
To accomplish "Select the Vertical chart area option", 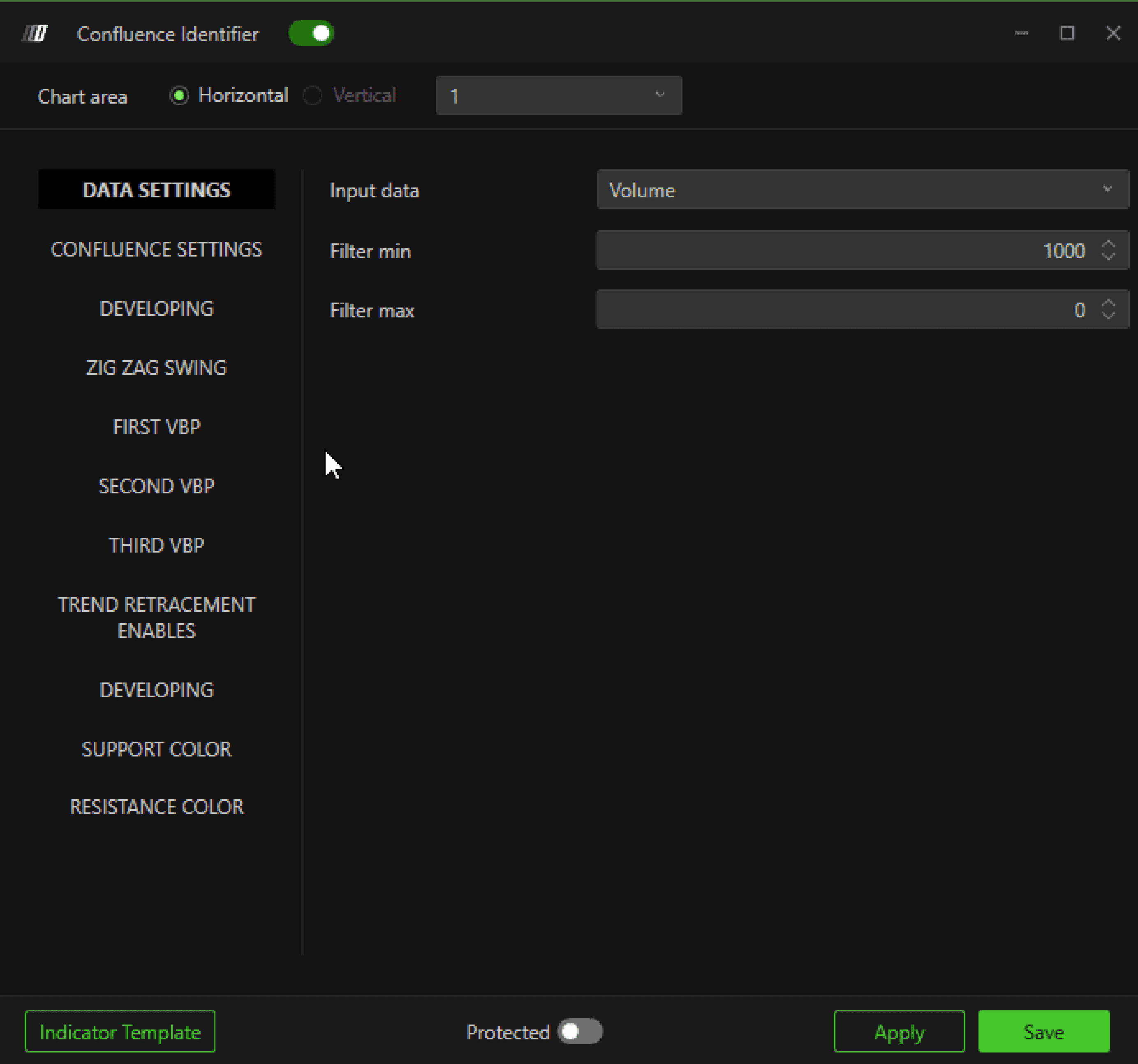I will point(313,95).
